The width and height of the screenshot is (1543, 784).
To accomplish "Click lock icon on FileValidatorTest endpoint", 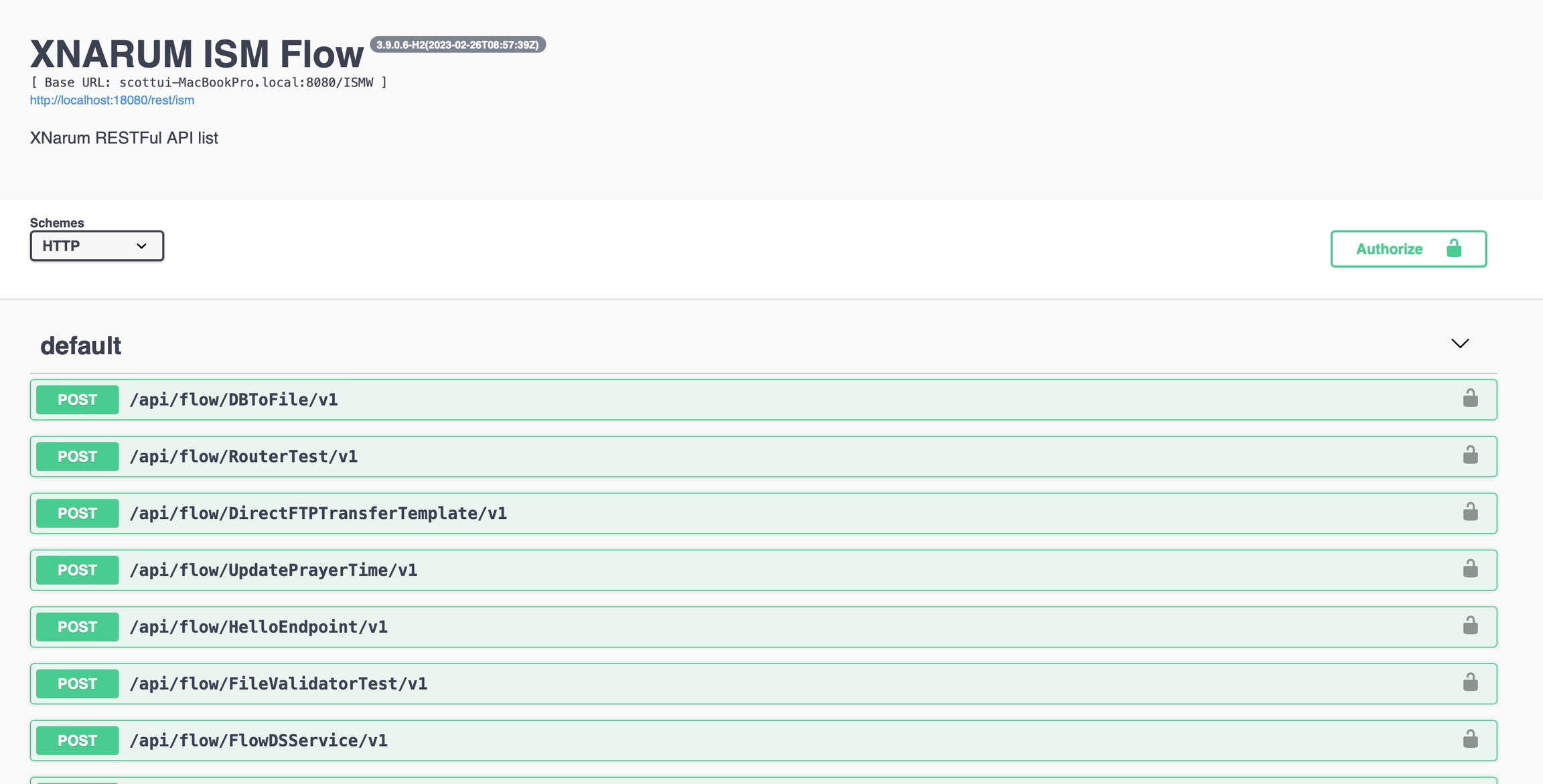I will (x=1470, y=683).
